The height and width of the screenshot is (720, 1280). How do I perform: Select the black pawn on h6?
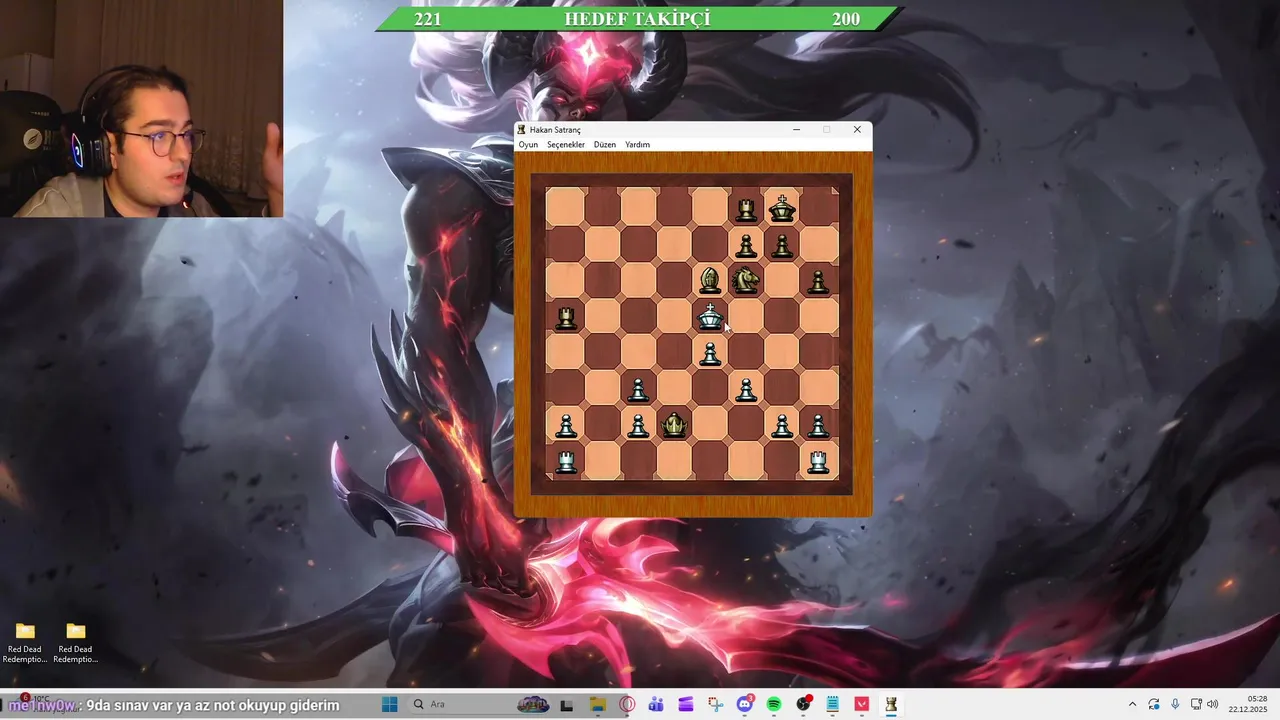pos(818,281)
